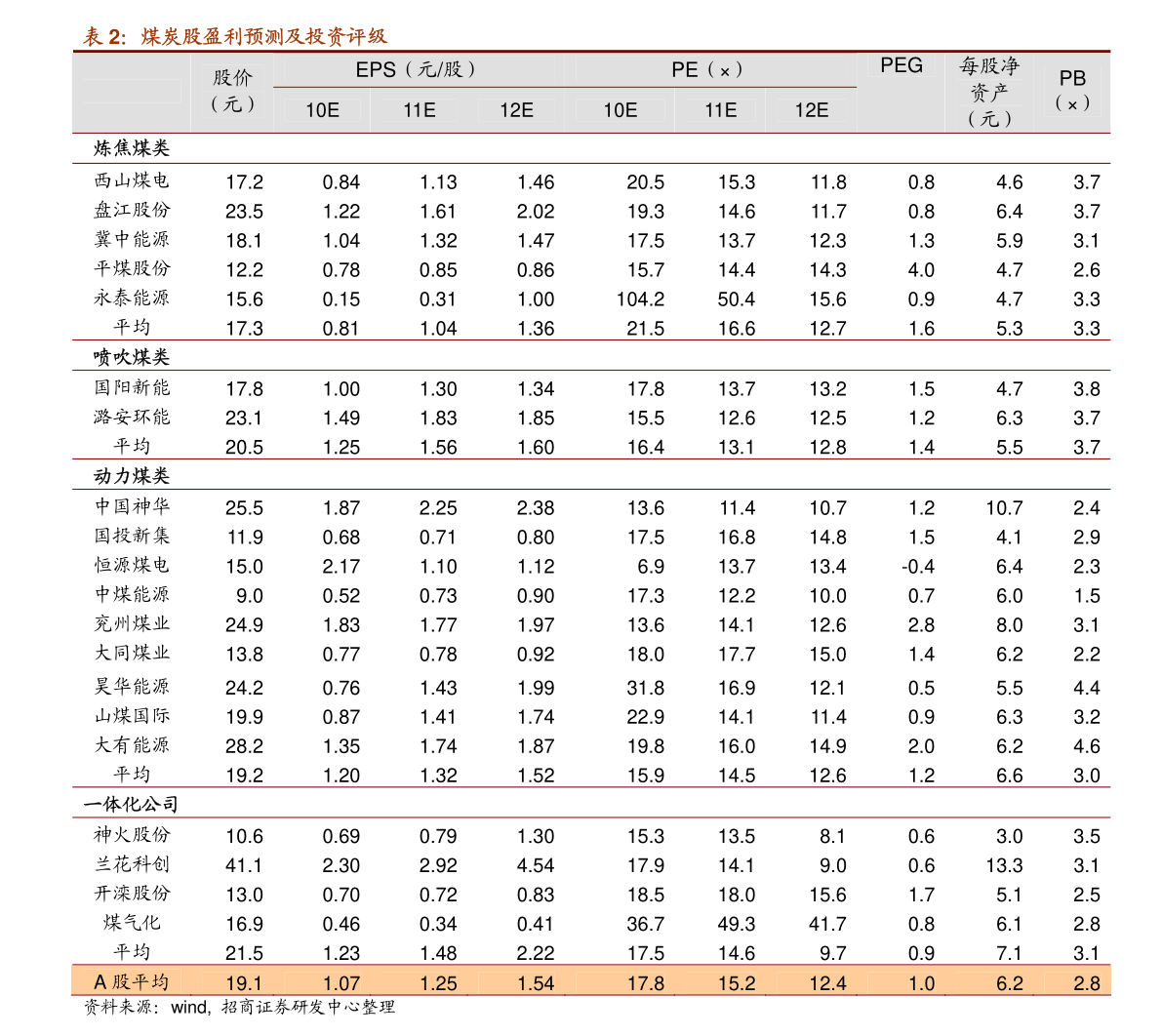Click the PEG column header

tap(902, 65)
